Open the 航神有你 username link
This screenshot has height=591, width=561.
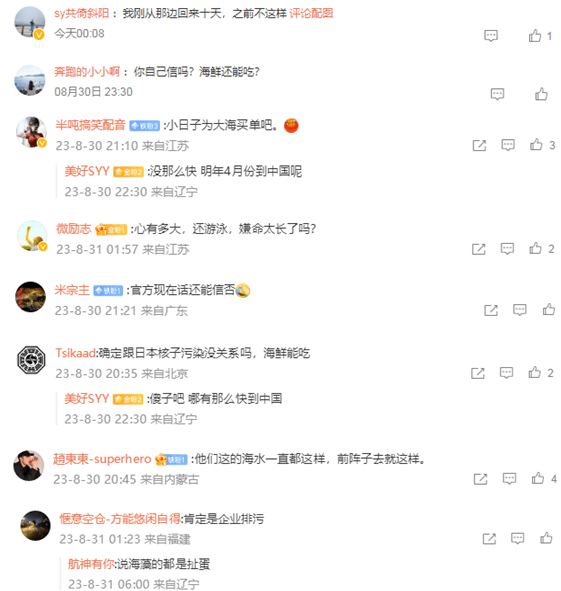pos(91,564)
